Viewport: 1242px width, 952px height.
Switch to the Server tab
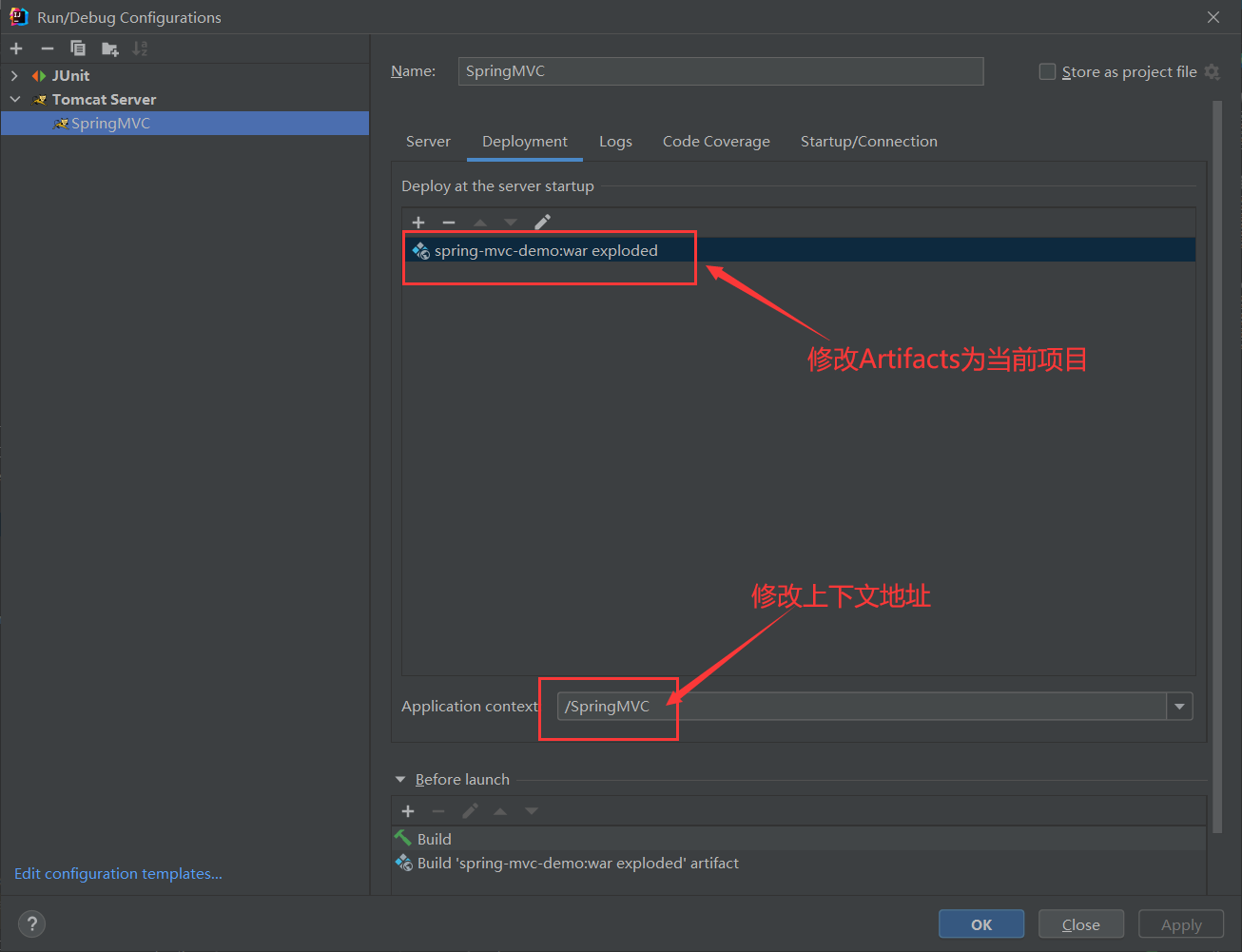click(428, 142)
